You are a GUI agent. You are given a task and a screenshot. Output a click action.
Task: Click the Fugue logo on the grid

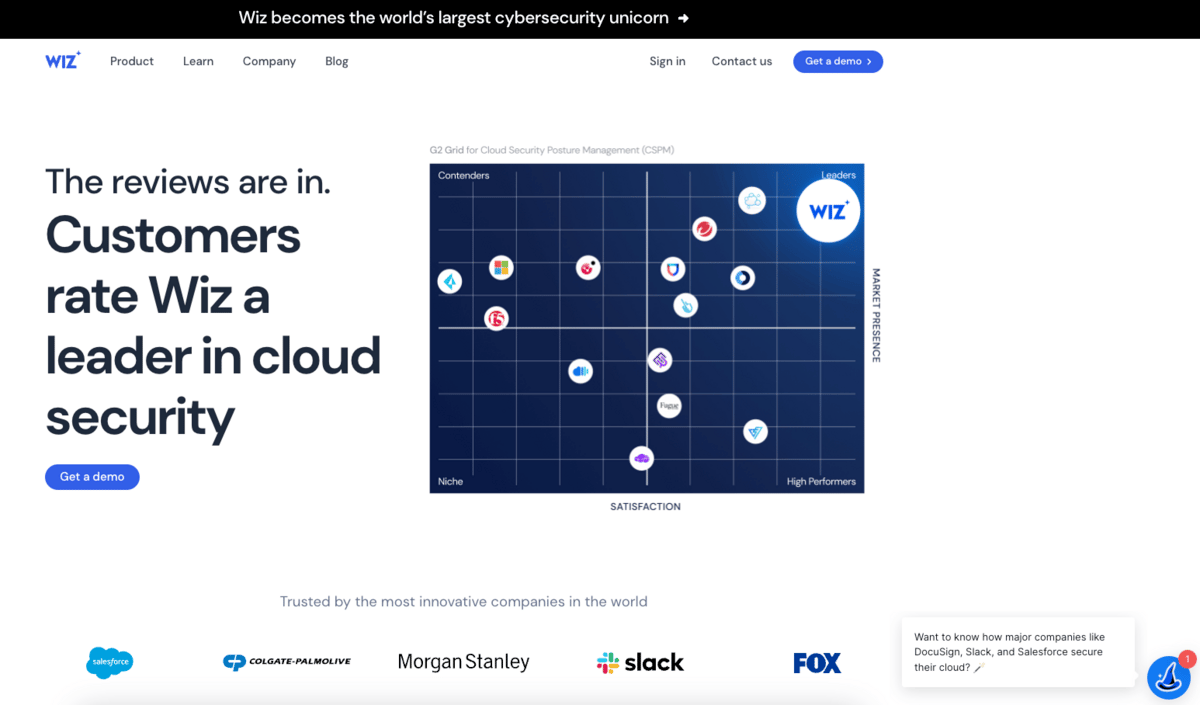point(669,406)
